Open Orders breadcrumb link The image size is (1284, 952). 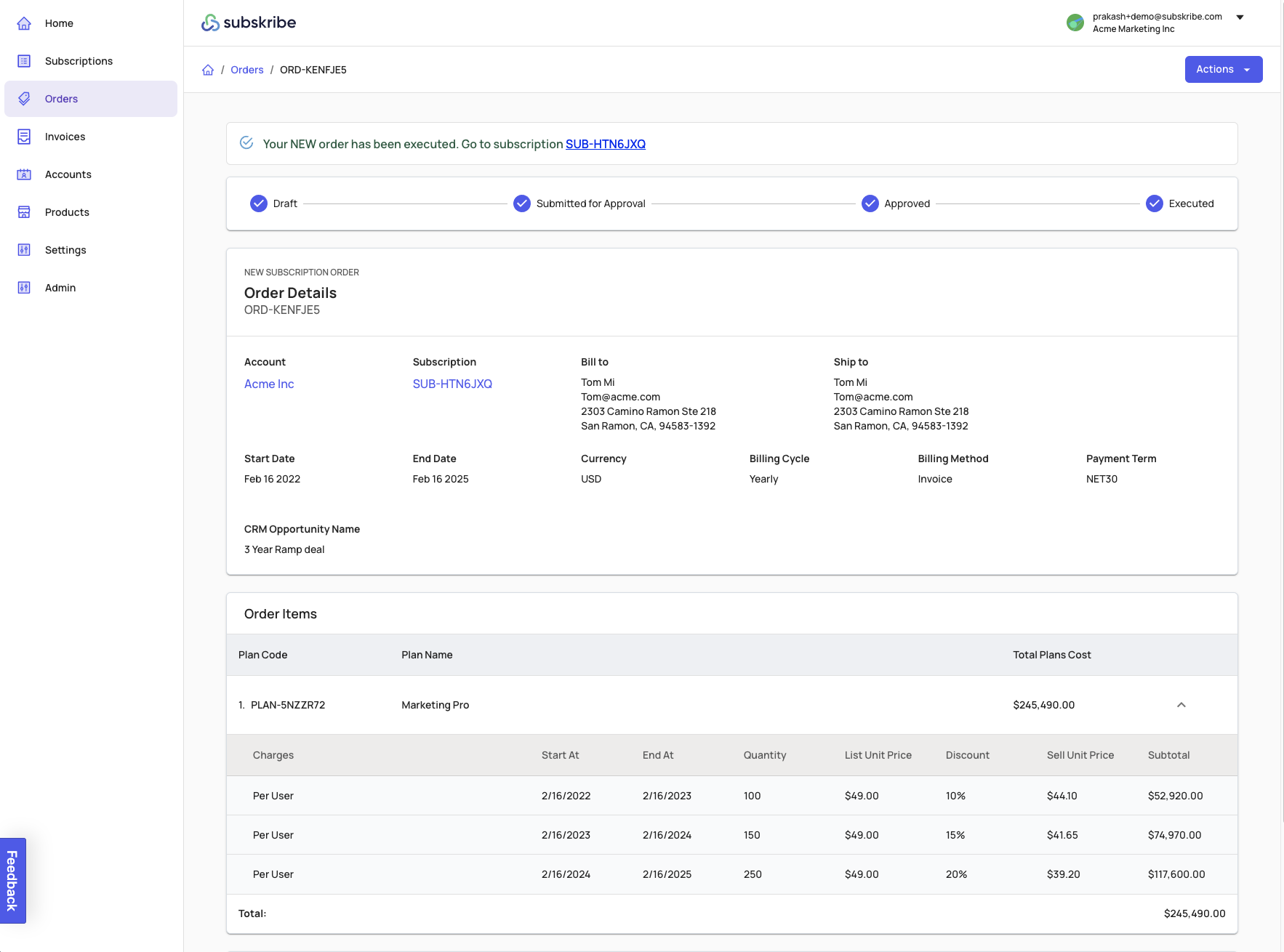246,70
